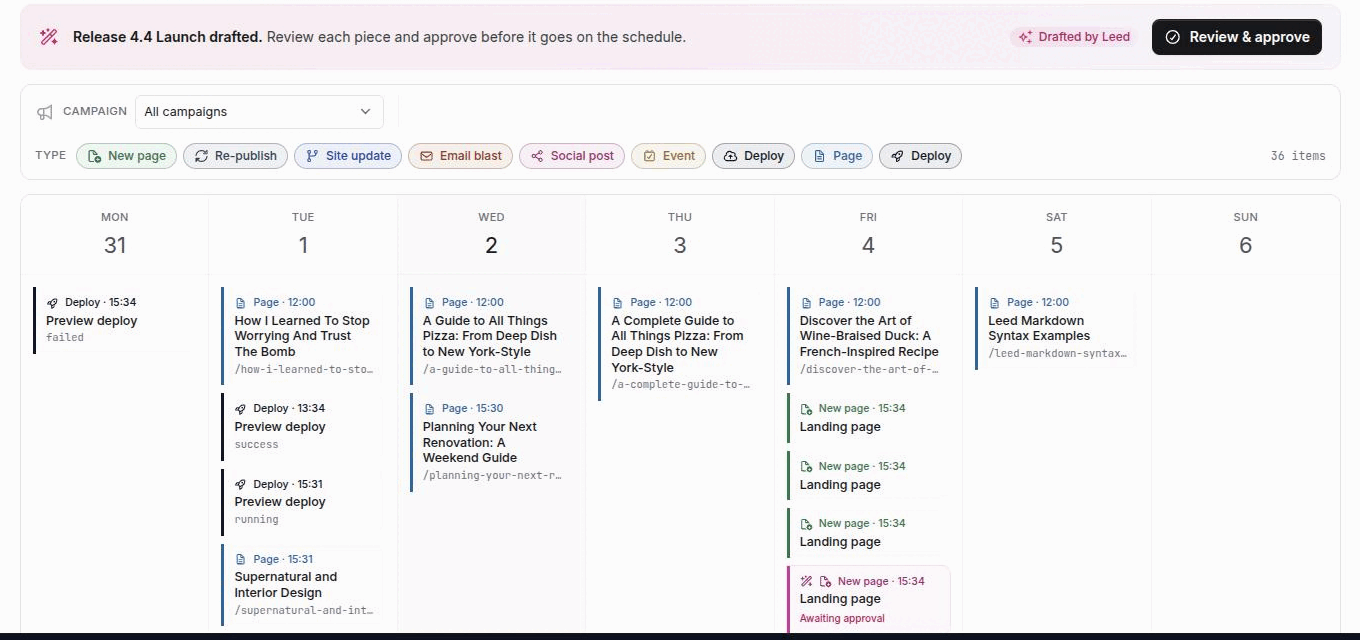Click the Review & approve button
This screenshot has height=640, width=1360.
point(1237,37)
